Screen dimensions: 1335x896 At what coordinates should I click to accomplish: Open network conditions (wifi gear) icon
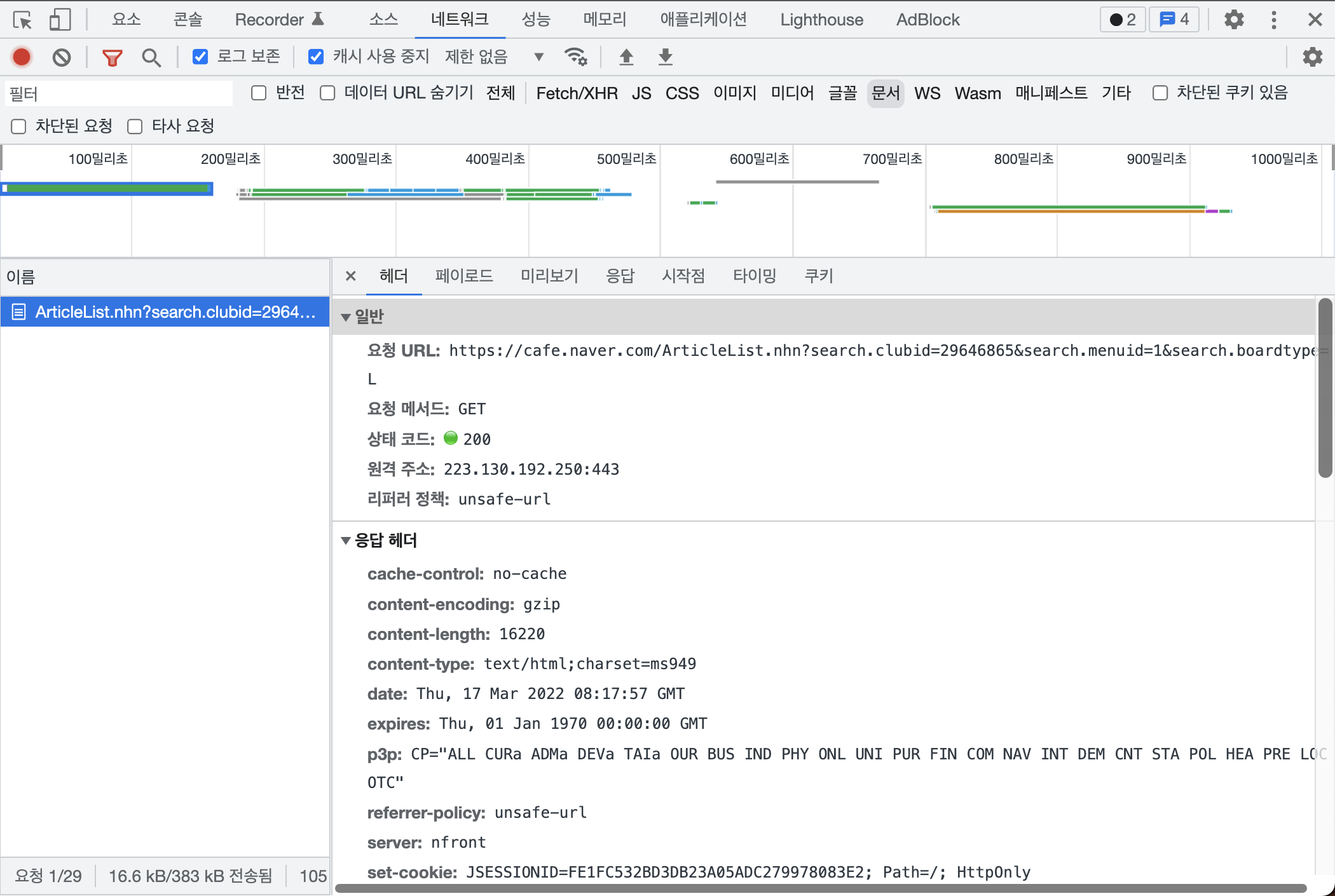[576, 57]
